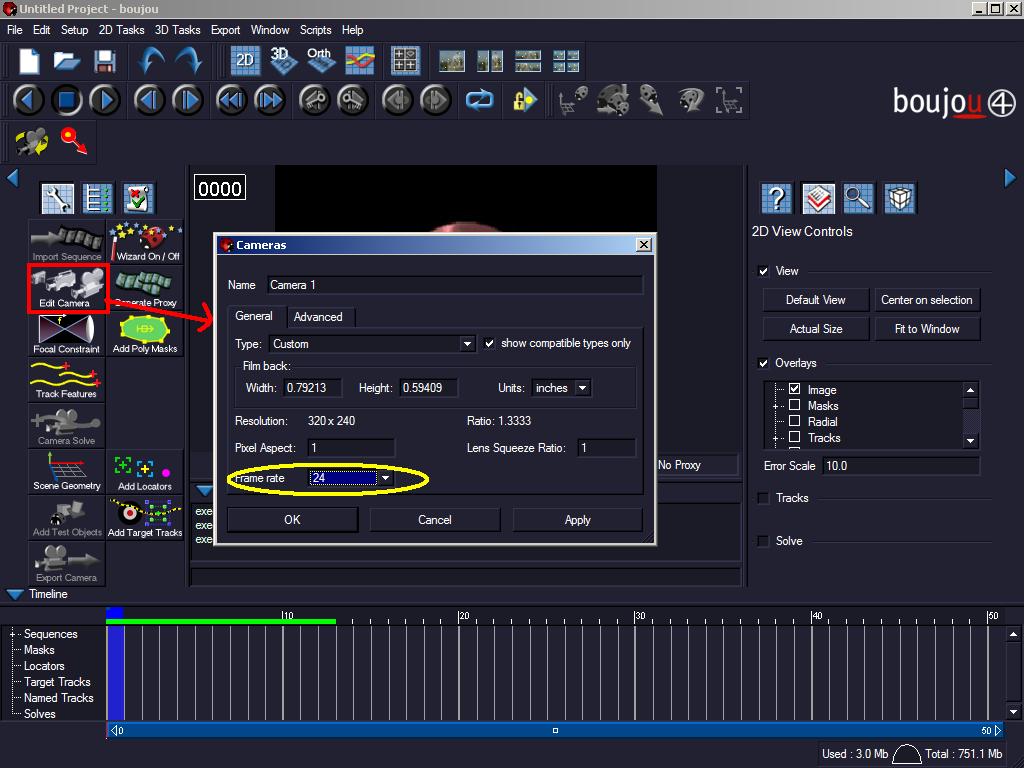This screenshot has width=1026, height=770.
Task: Switch to the Orth view icon
Action: coord(320,61)
